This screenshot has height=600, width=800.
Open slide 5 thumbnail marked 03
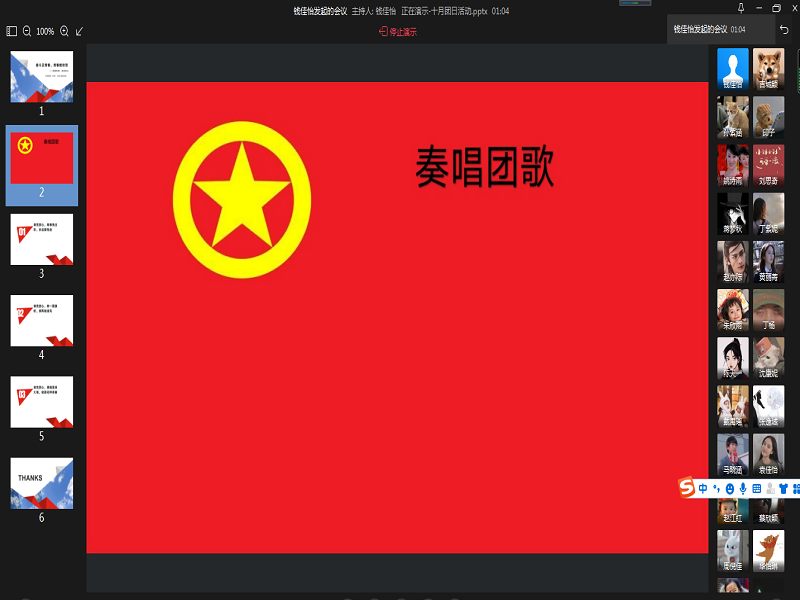click(x=42, y=402)
